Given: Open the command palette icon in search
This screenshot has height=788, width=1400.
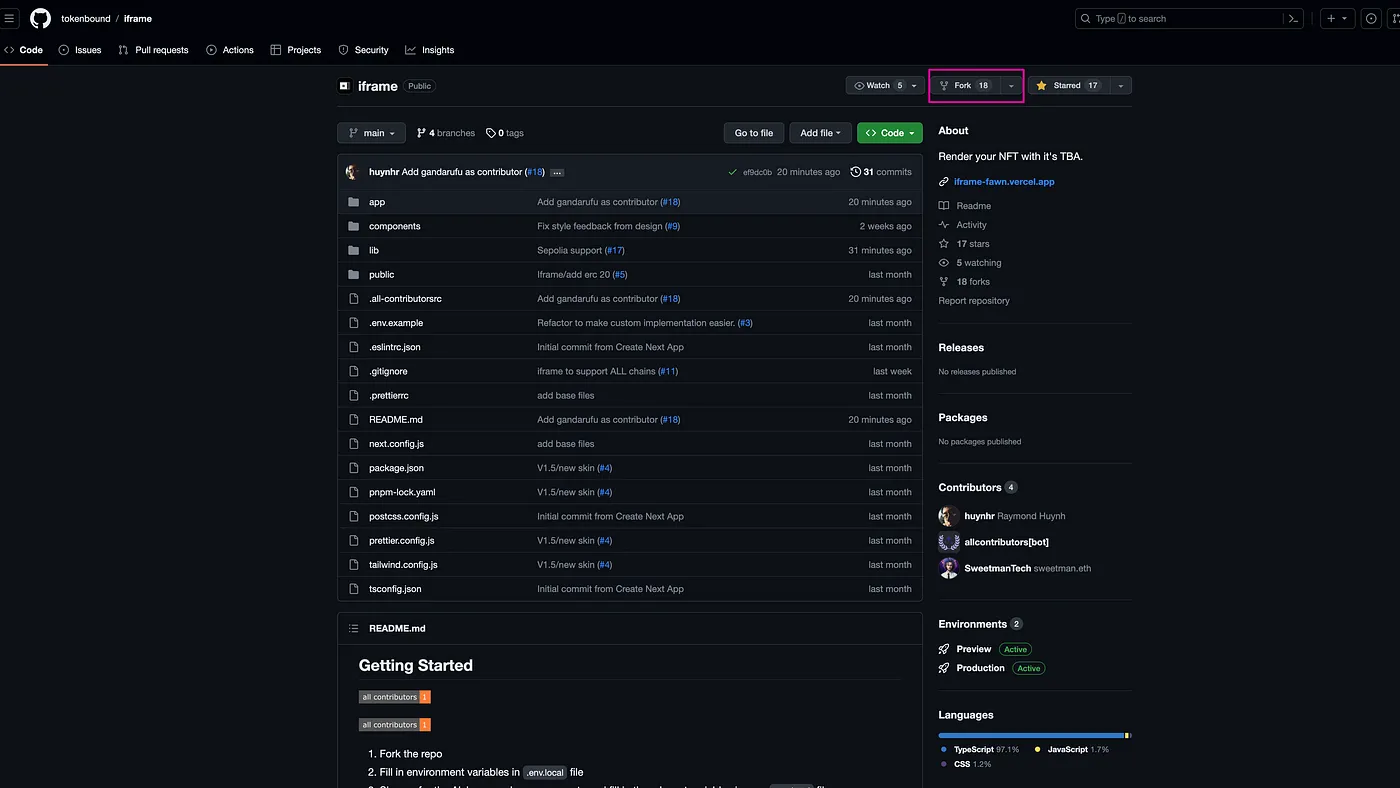Looking at the screenshot, I should 1293,18.
